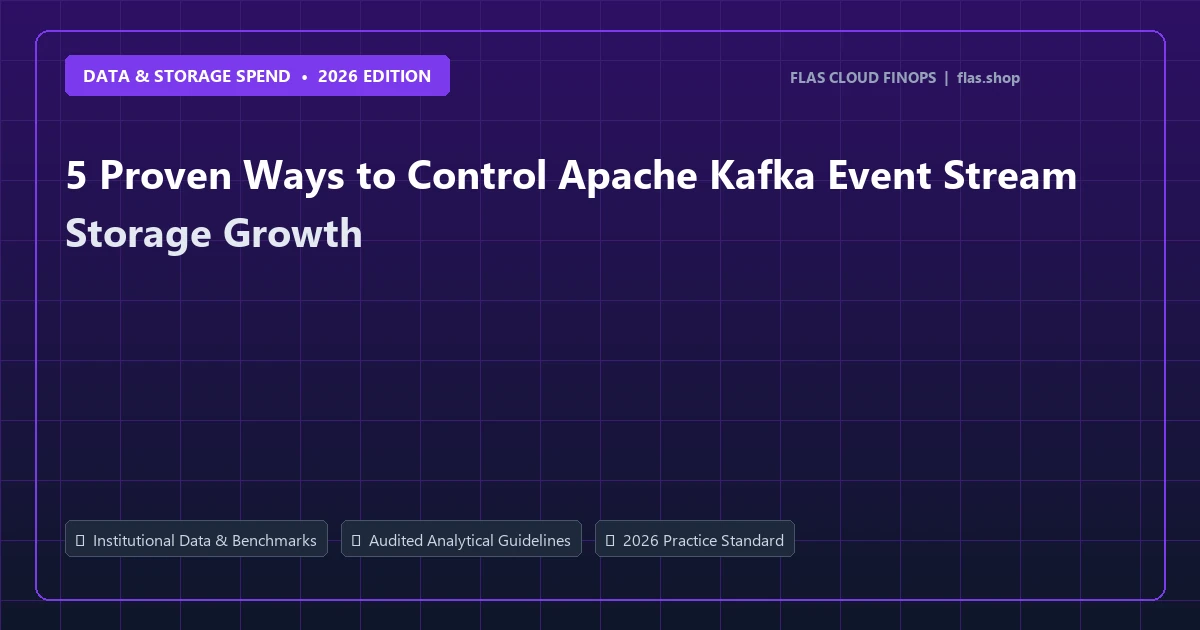Viewport: 1200px width, 630px height.
Task: Open the flas.shop link
Action: pyautogui.click(x=988, y=78)
